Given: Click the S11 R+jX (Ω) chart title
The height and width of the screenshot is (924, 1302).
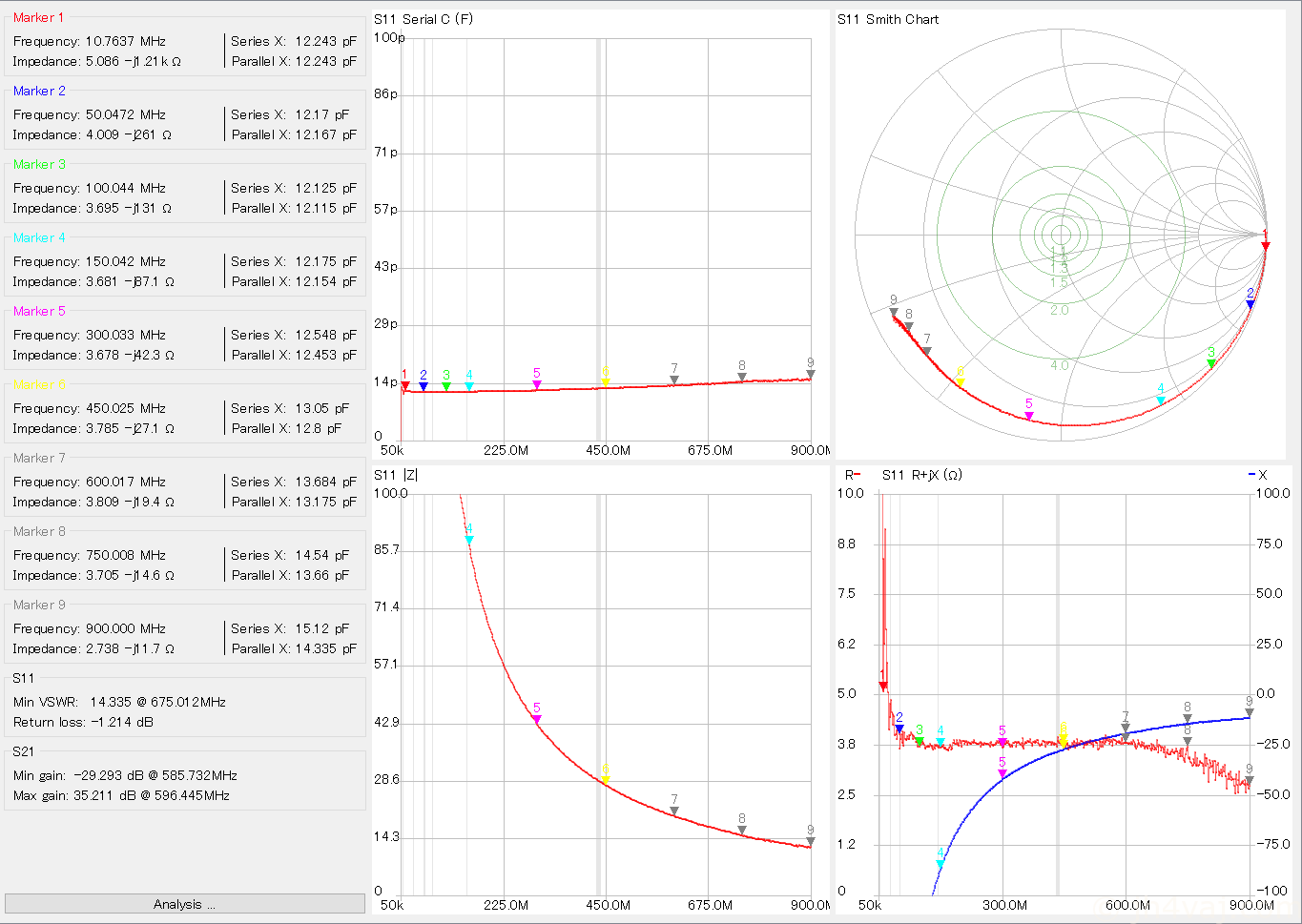Looking at the screenshot, I should click(921, 475).
